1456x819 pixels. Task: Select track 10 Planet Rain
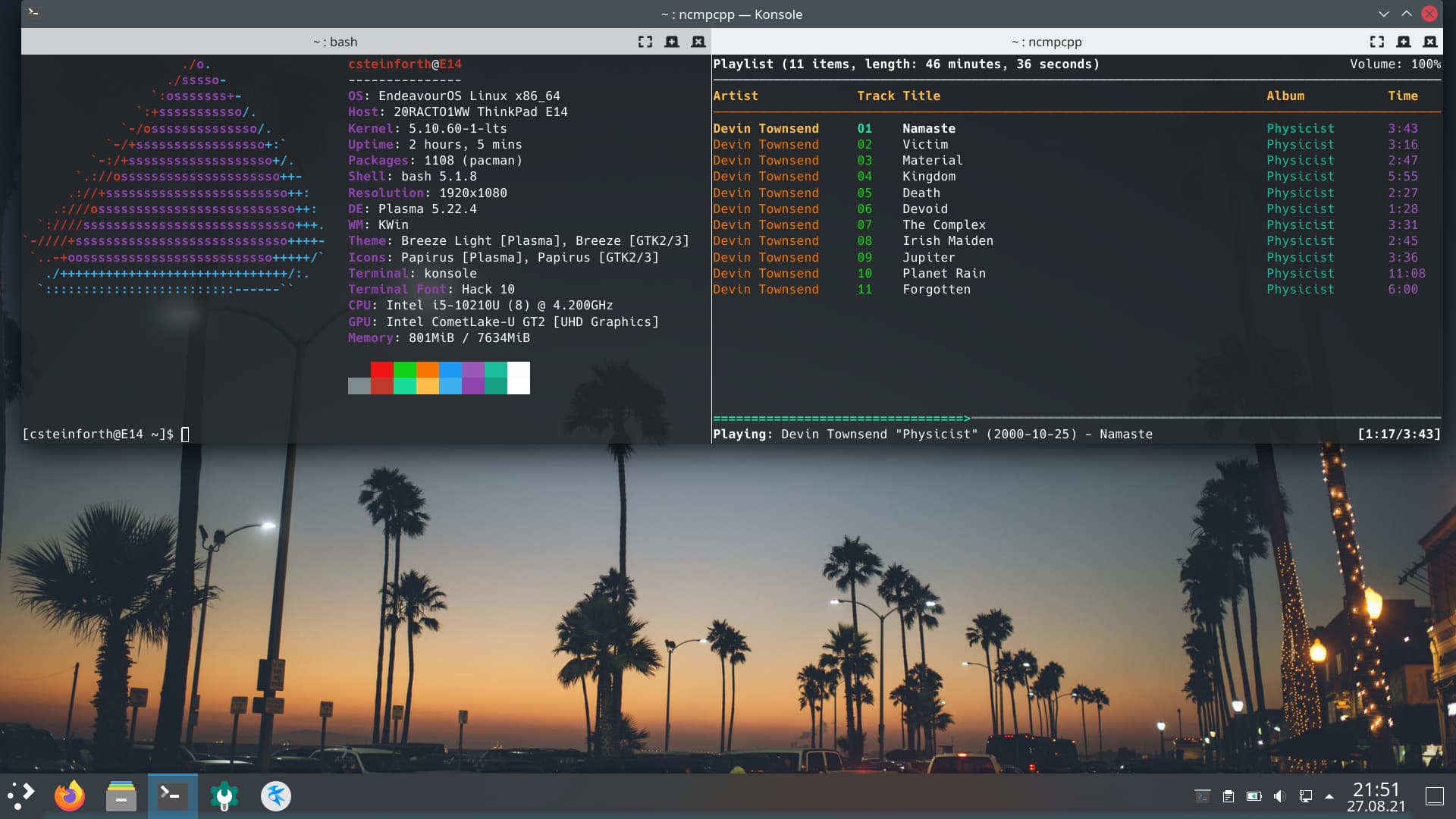point(1077,273)
